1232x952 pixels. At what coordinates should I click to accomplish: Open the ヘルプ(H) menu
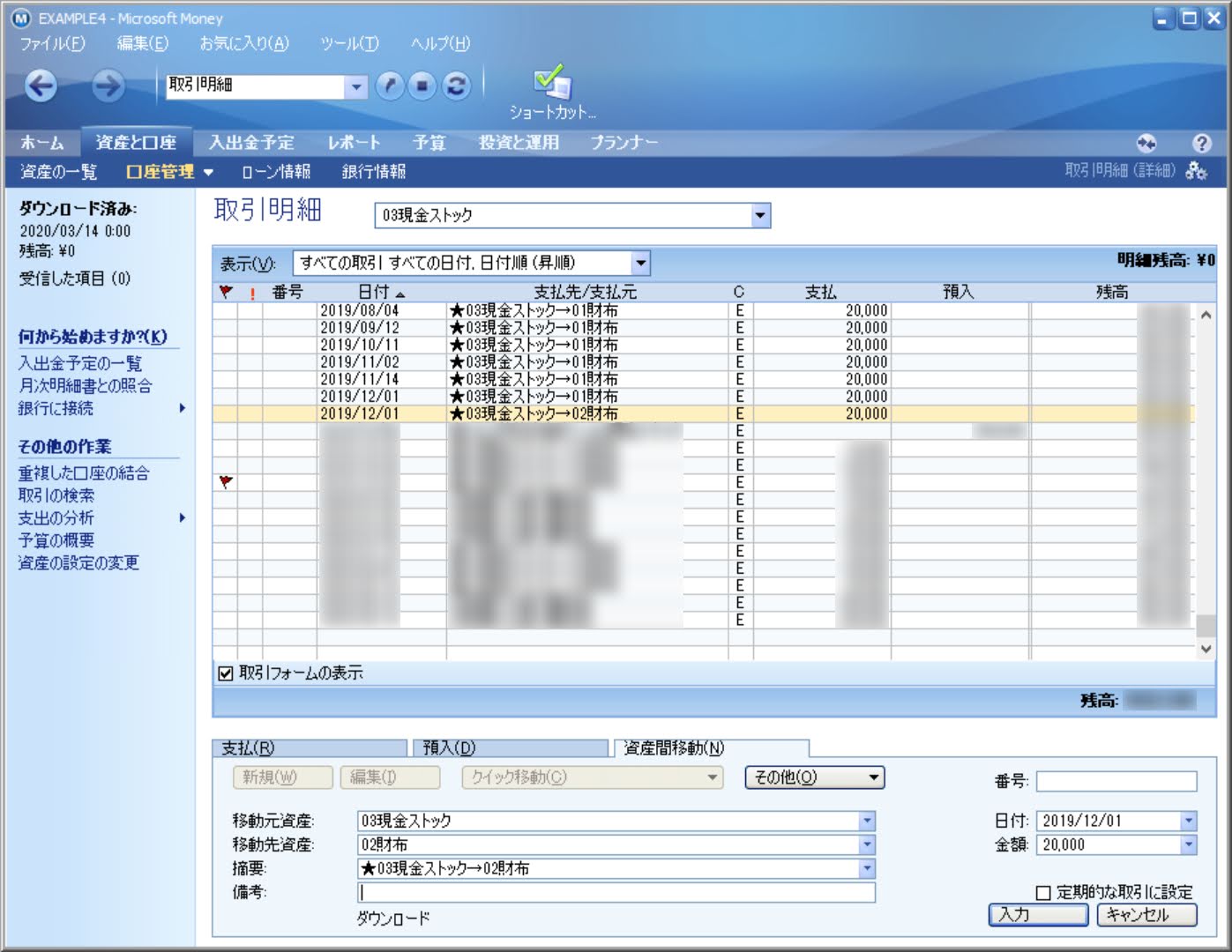click(440, 43)
